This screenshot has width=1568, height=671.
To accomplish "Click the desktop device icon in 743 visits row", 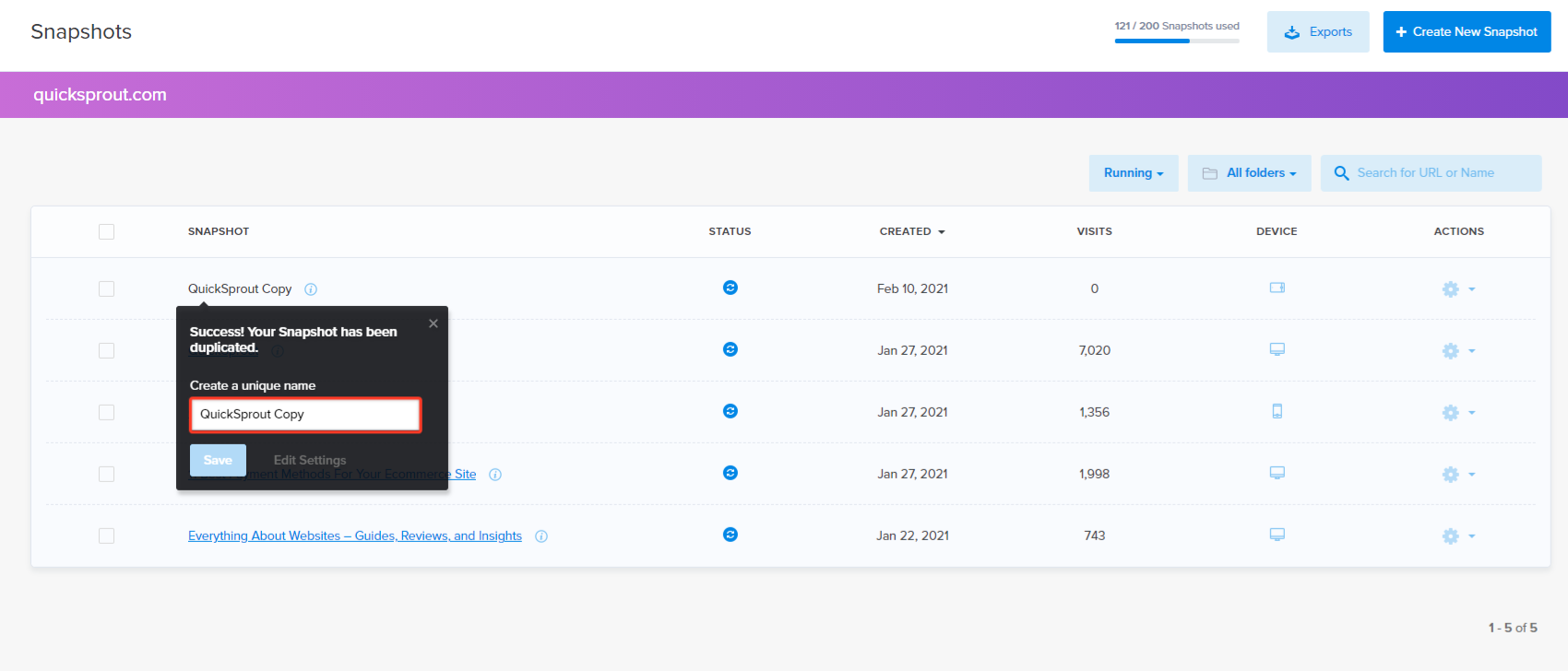I will pyautogui.click(x=1277, y=535).
